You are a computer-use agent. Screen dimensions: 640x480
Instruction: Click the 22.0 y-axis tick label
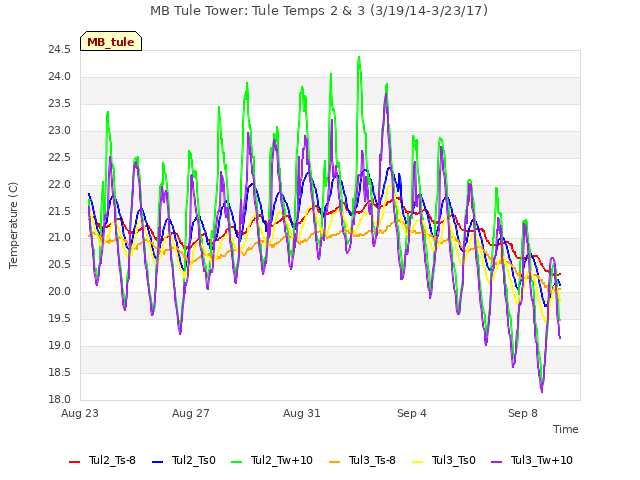point(60,184)
